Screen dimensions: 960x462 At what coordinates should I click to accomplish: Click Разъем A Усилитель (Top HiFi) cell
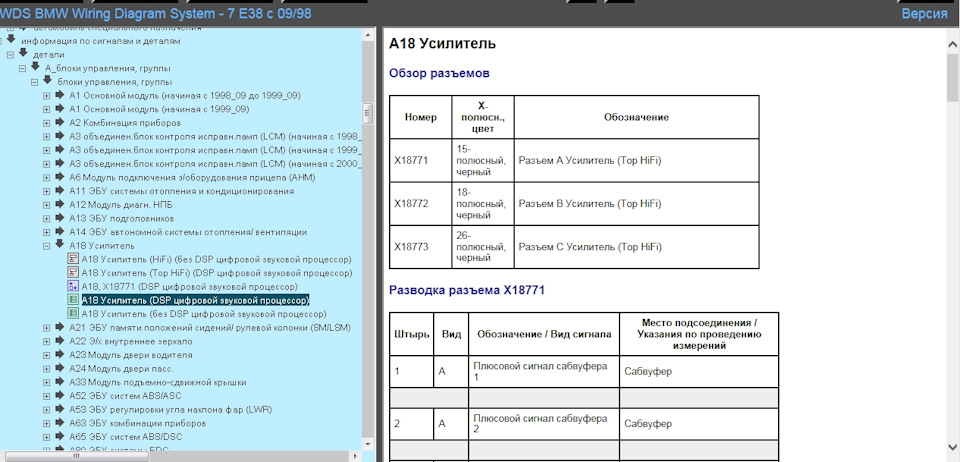pos(637,160)
